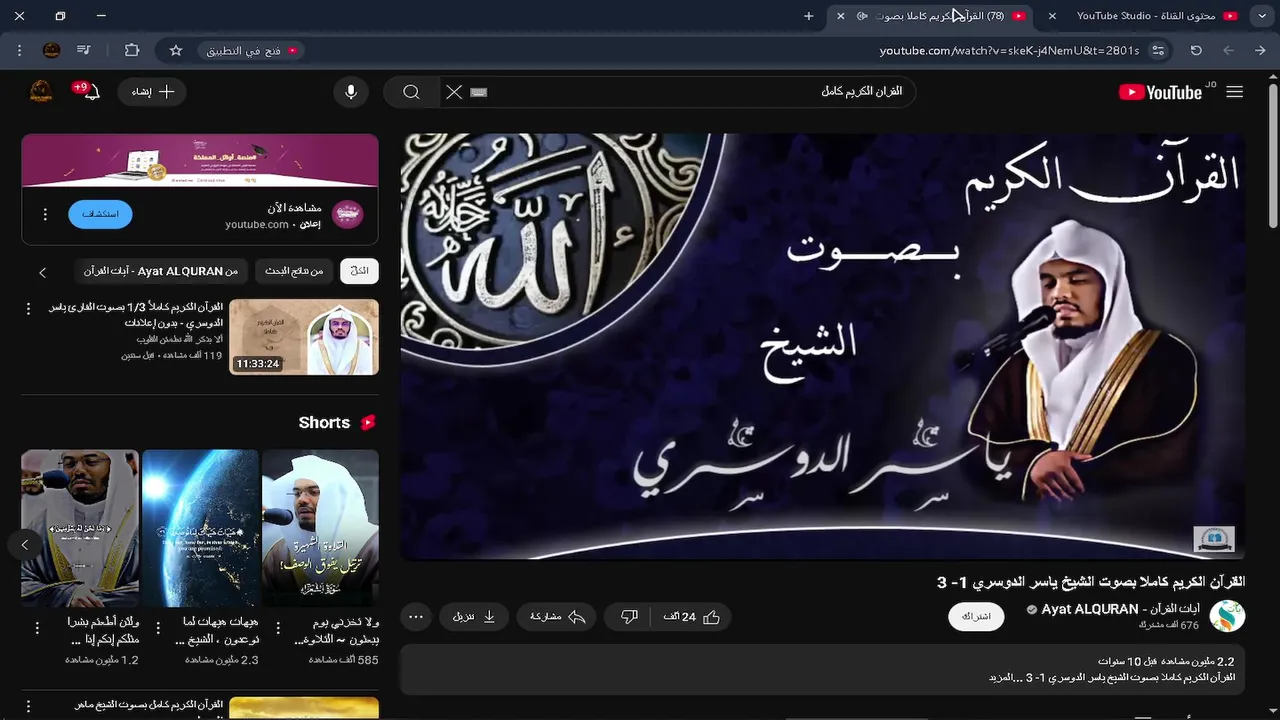Open the recommended video title 'القرآن الكريم كاملاً 1/3'
This screenshot has height=720, width=1280.
[136, 315]
